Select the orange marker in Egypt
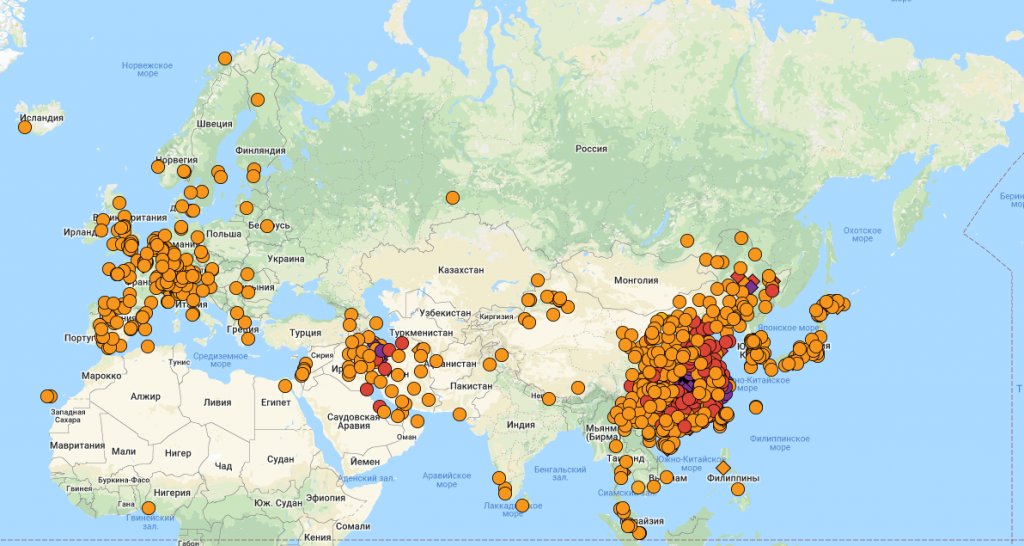This screenshot has height=546, width=1024. [x=285, y=386]
